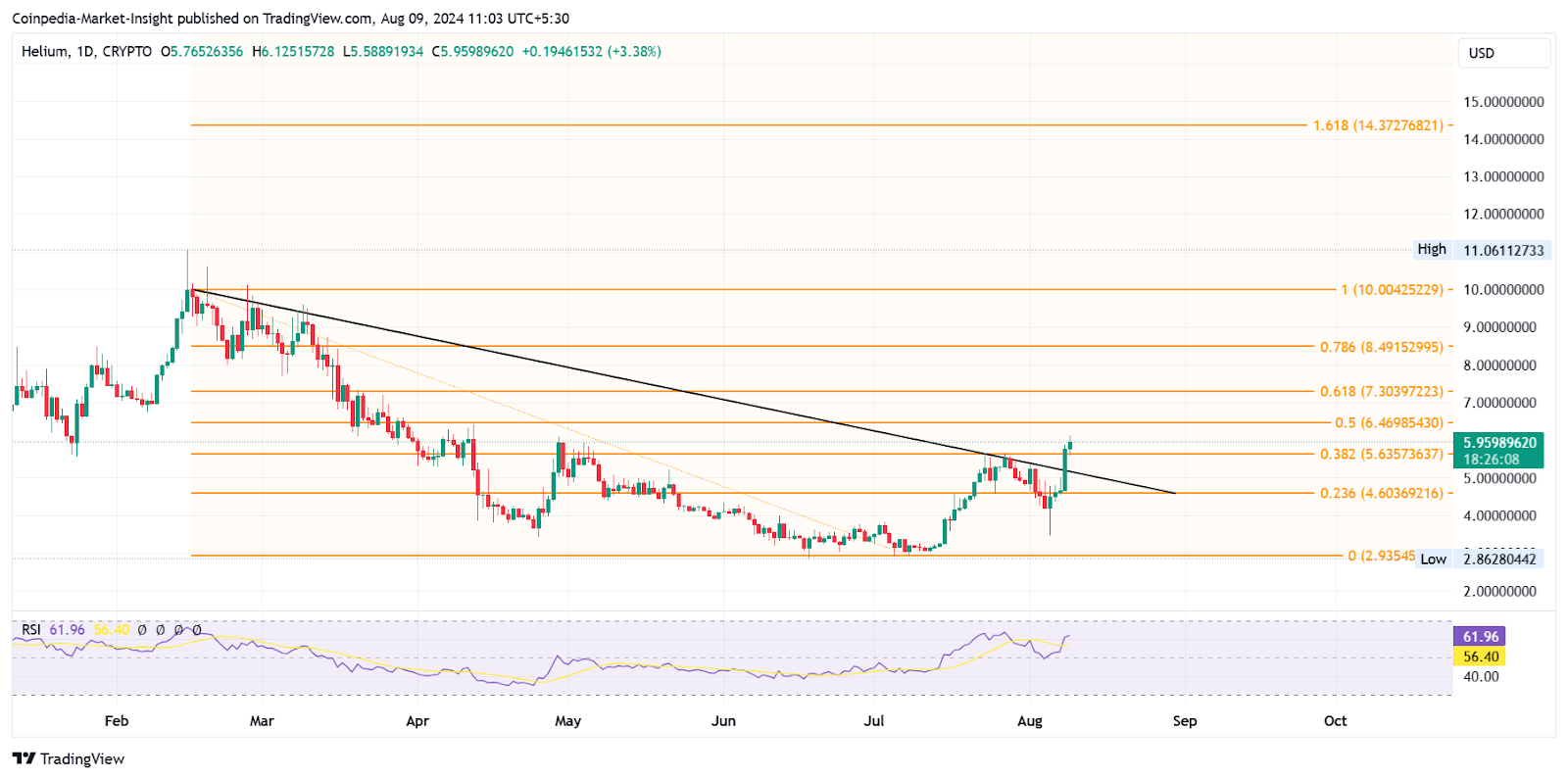Screen dimensions: 1568x779
Task: Click the Helium, 1D, CRYPTO symbol title
Action: pyautogui.click(x=86, y=51)
